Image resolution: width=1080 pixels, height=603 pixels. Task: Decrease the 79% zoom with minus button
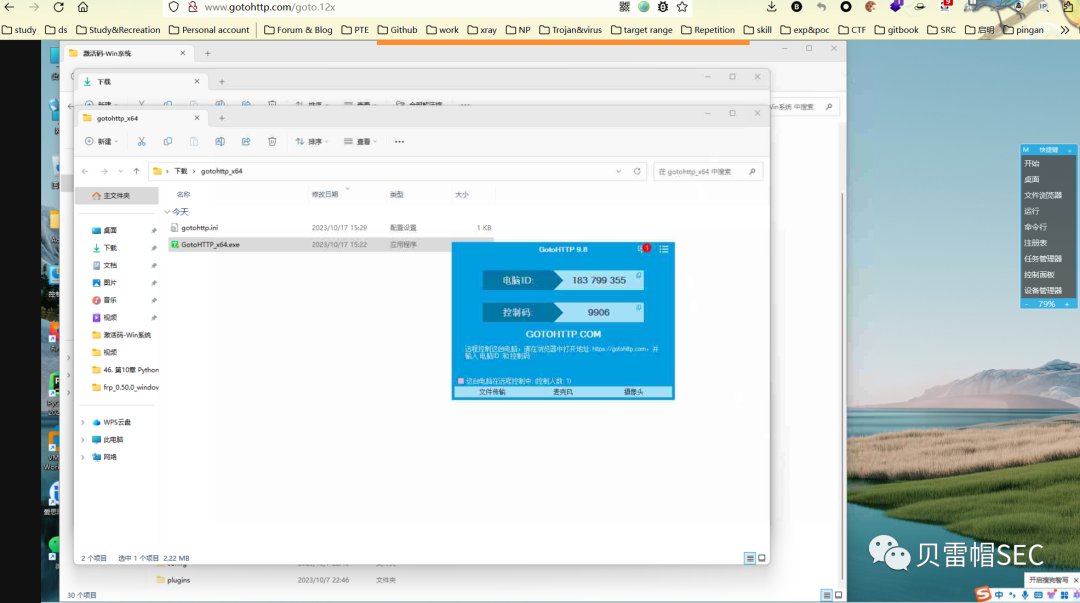click(x=1026, y=304)
